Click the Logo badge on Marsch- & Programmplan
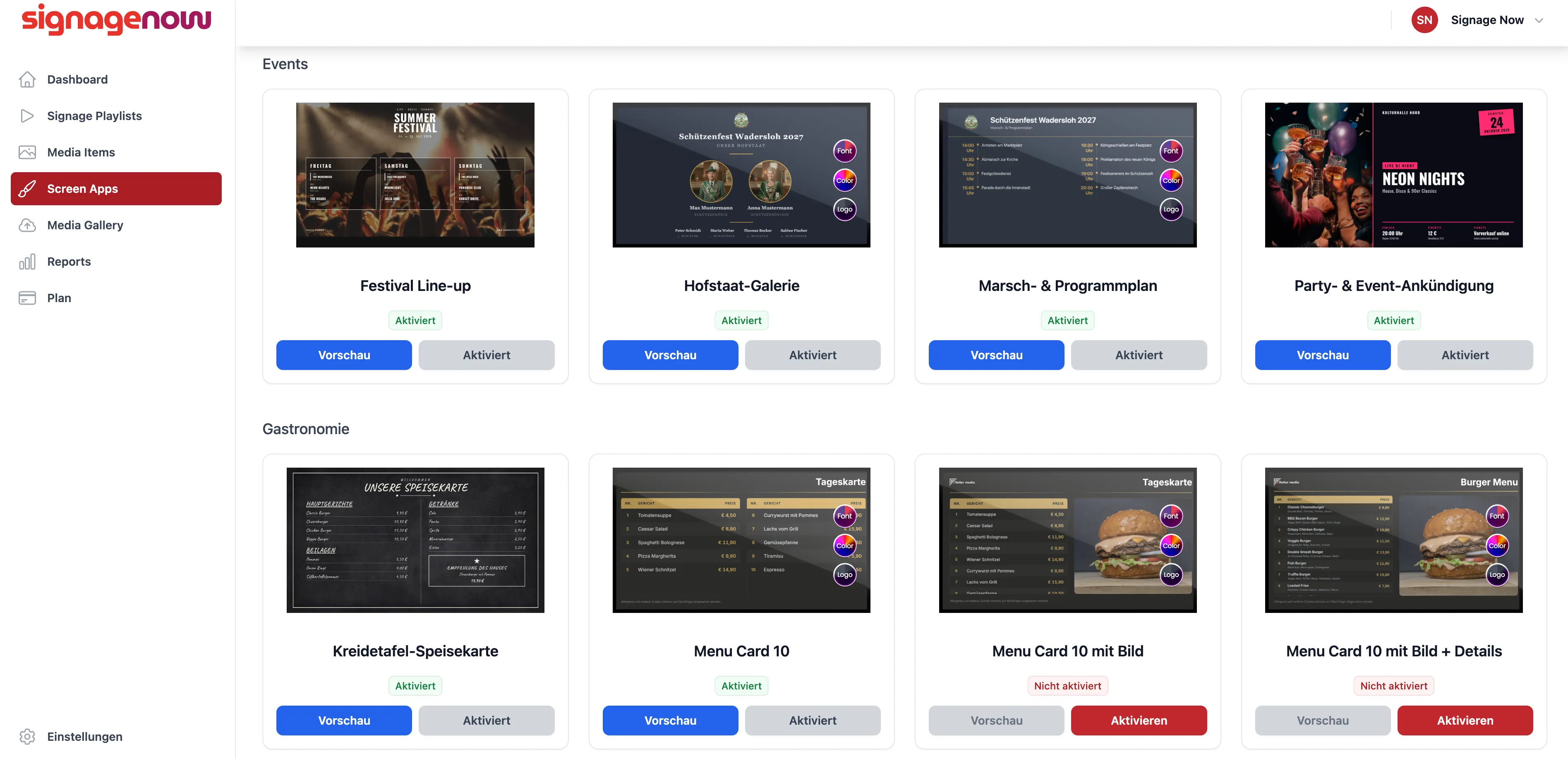The height and width of the screenshot is (759, 1568). pos(1170,209)
